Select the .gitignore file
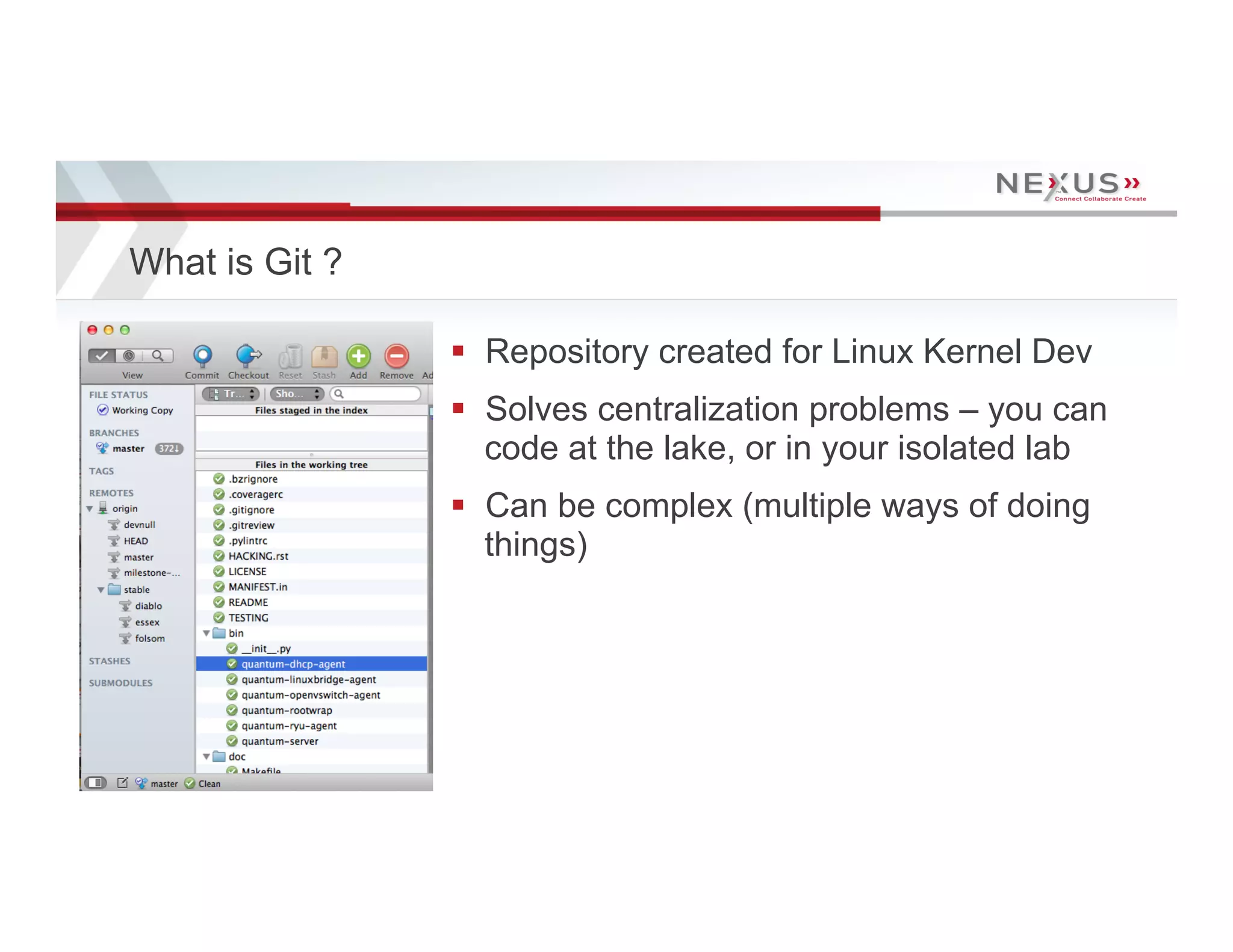 [311, 510]
